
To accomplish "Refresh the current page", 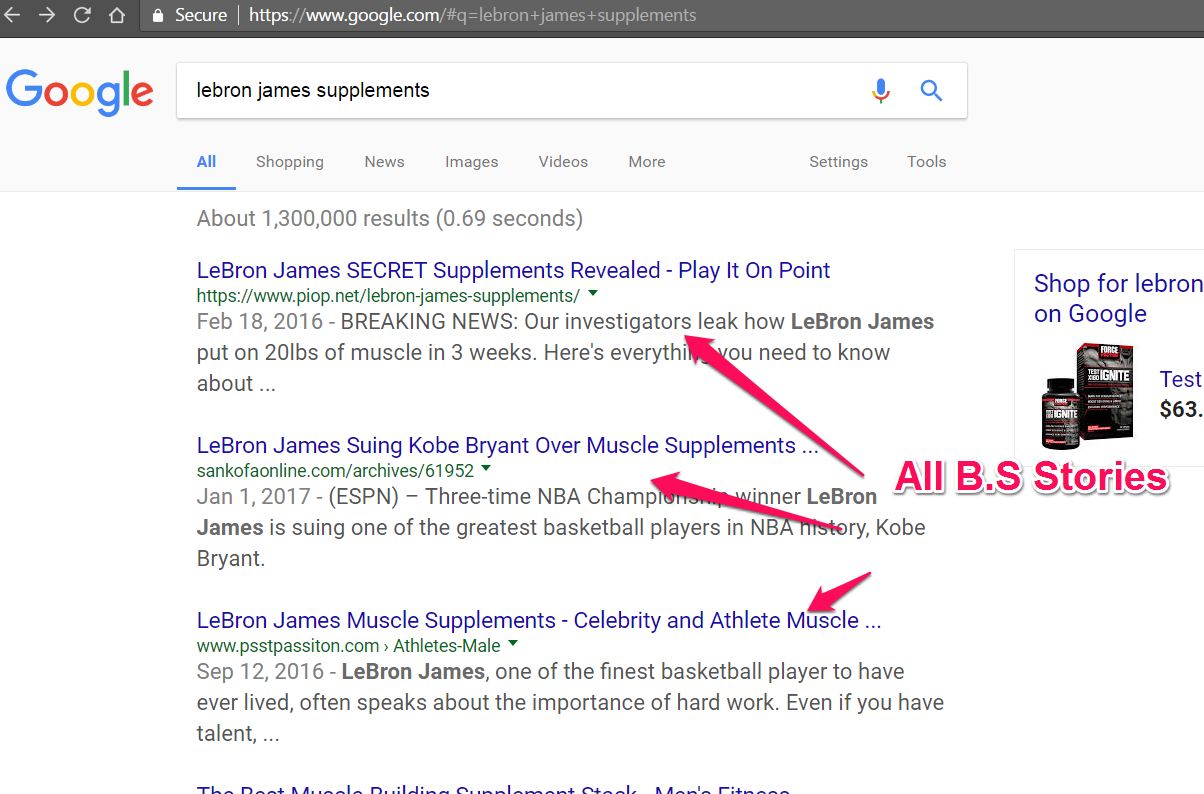I will (x=82, y=15).
